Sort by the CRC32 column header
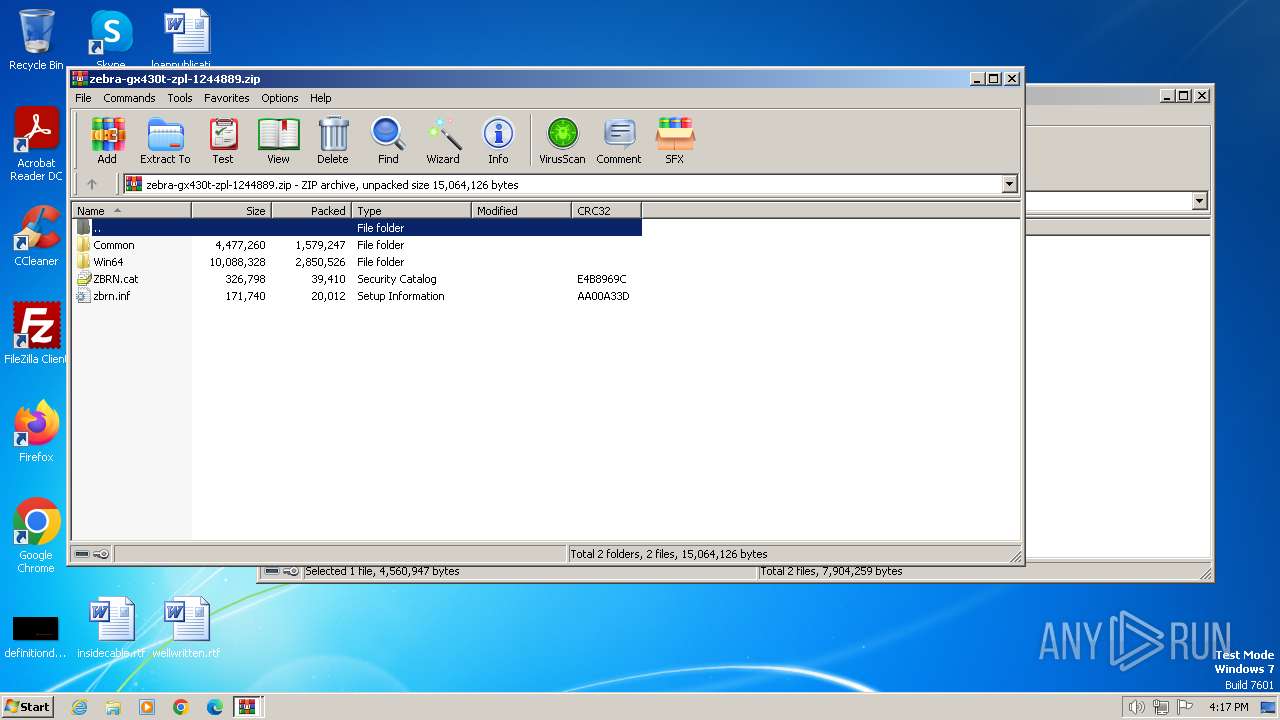The width and height of the screenshot is (1280, 720). (x=606, y=211)
